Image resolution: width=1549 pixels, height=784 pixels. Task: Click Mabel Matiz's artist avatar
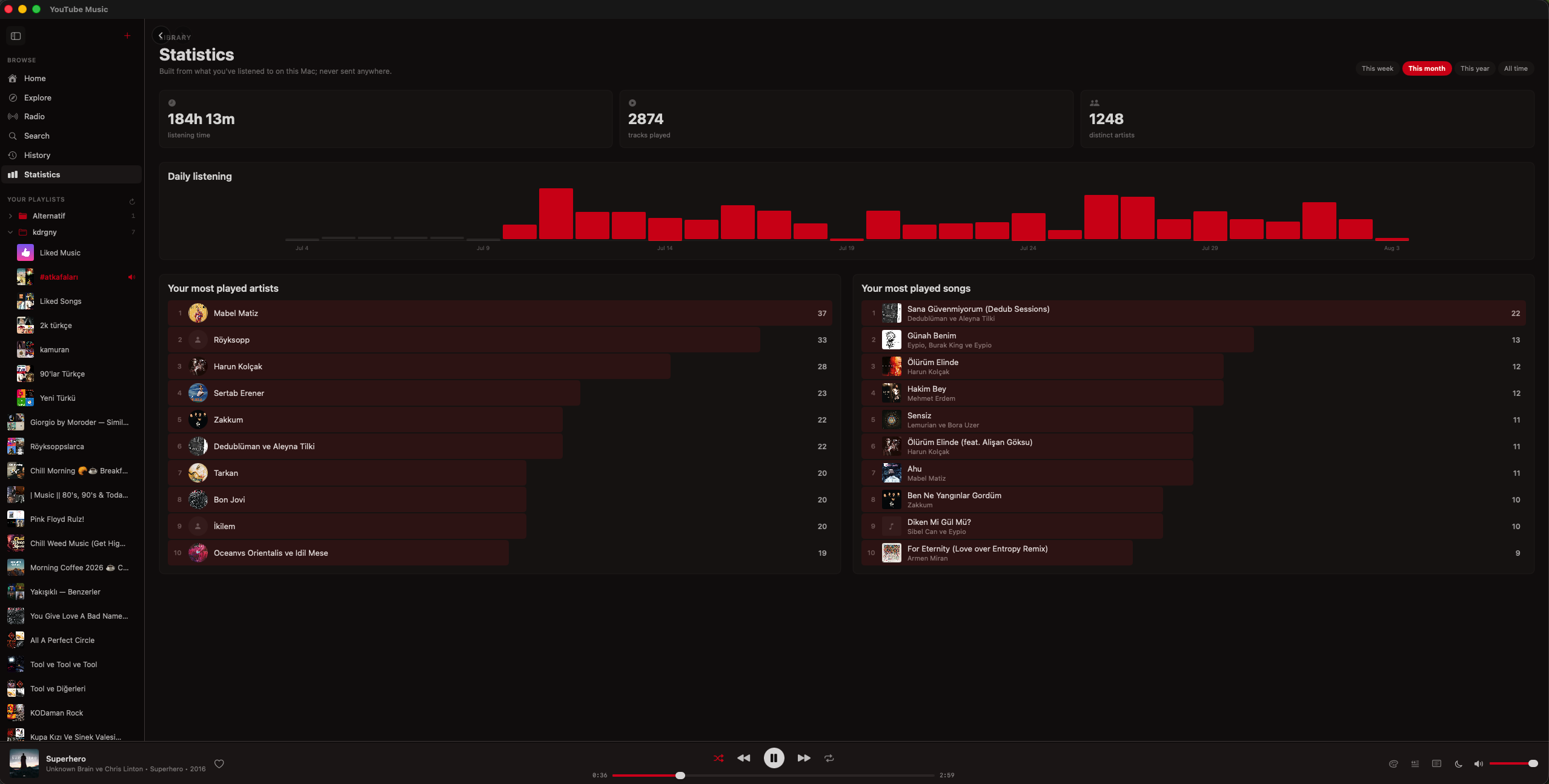(x=198, y=313)
